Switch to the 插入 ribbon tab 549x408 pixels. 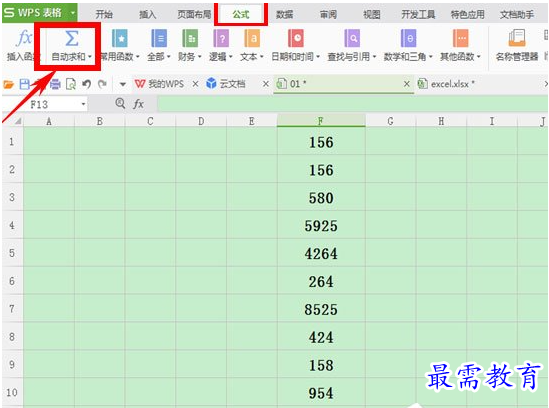(x=147, y=14)
